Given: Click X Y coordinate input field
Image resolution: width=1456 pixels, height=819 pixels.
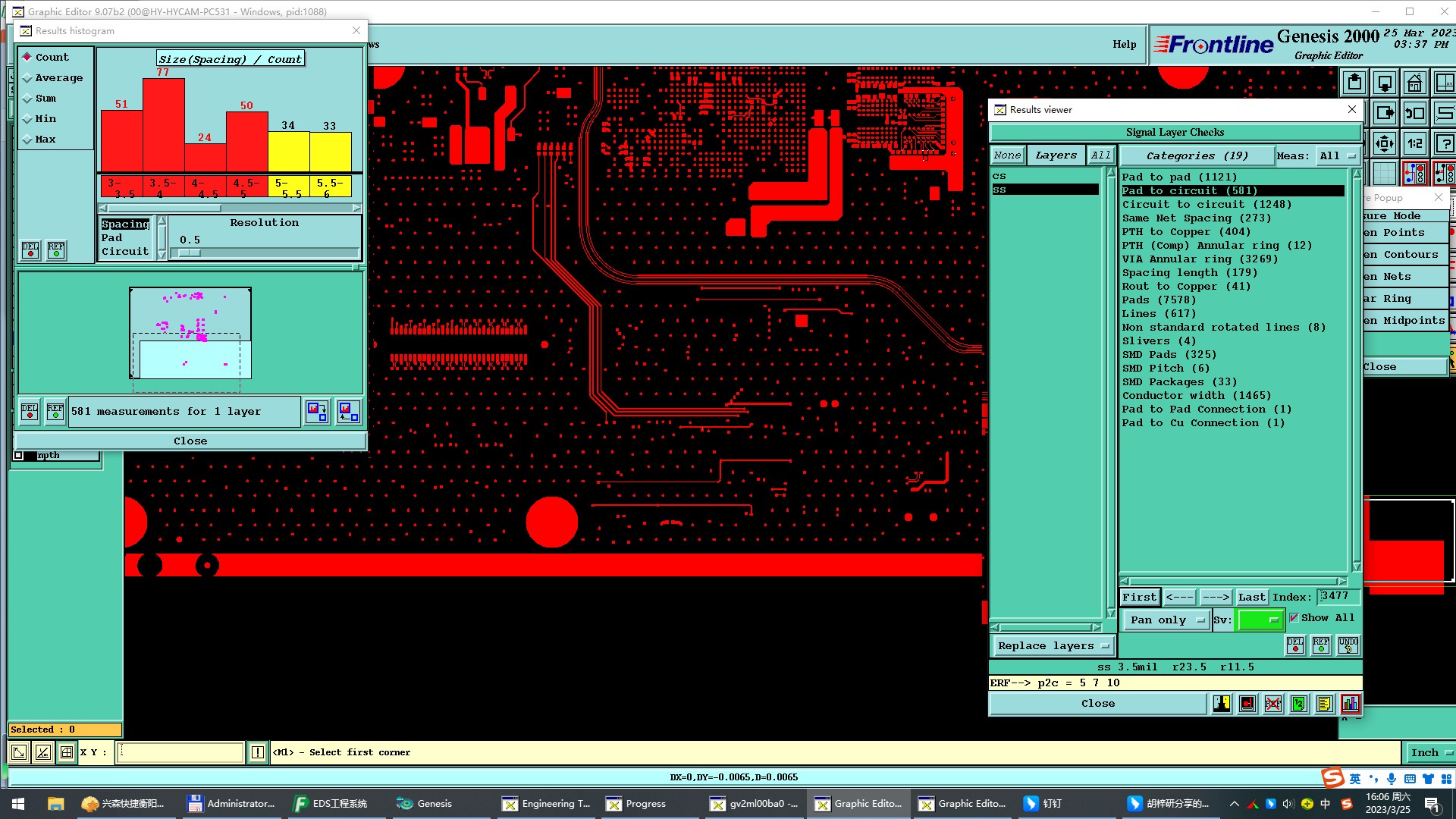Looking at the screenshot, I should tap(180, 752).
